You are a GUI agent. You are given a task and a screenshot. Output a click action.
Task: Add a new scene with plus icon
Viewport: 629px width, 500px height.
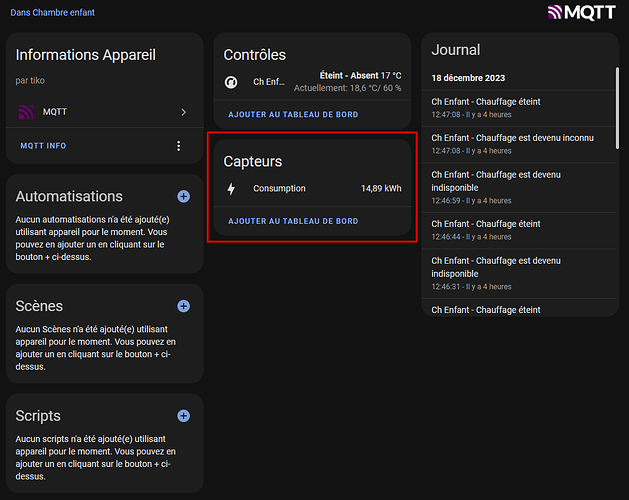coord(183,306)
